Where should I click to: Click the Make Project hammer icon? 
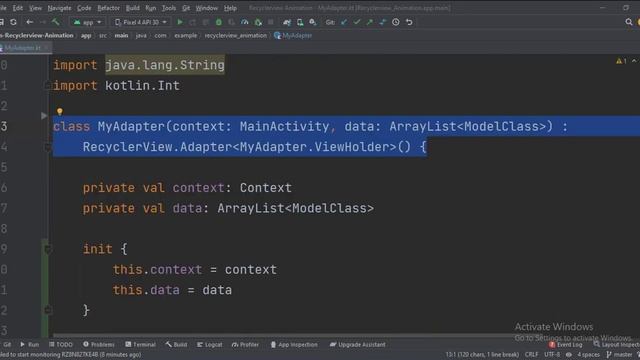(56, 22)
